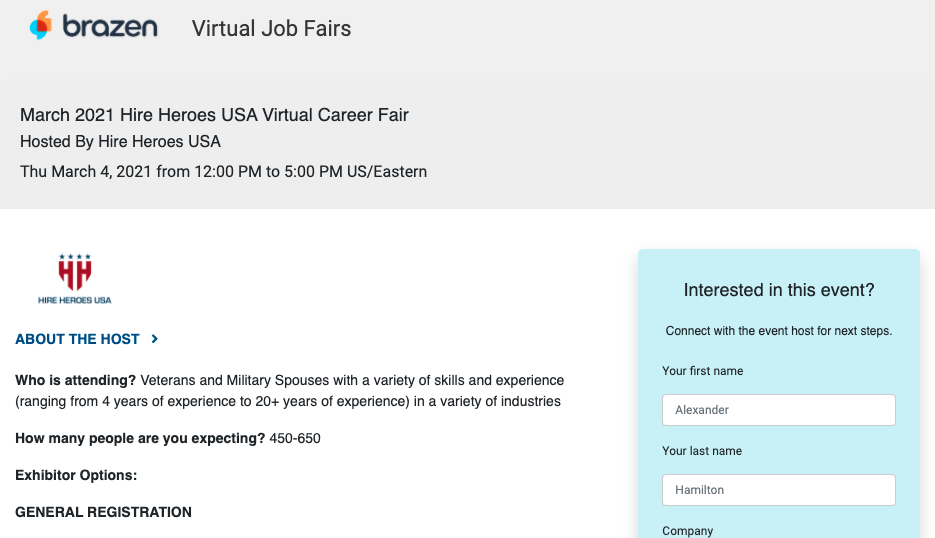Click the brazen wordmark in header

click(110, 27)
